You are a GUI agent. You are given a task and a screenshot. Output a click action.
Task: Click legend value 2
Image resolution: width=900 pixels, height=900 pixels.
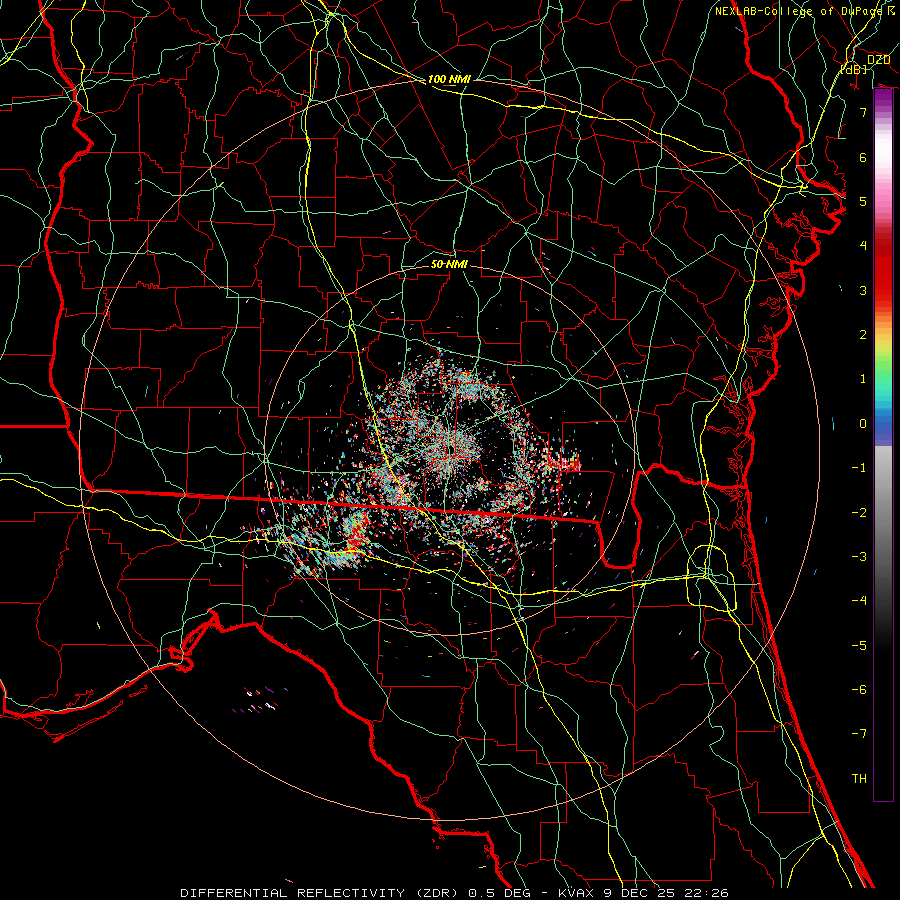coord(863,335)
